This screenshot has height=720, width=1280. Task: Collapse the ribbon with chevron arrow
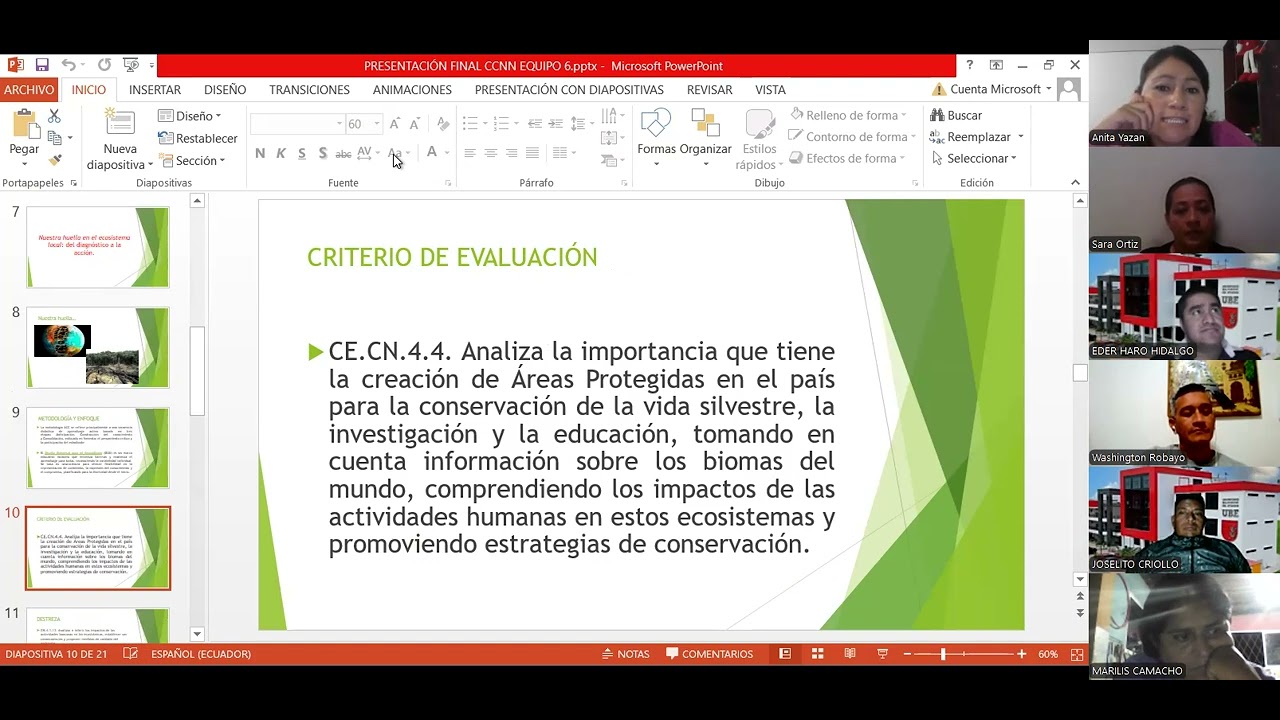(1075, 183)
